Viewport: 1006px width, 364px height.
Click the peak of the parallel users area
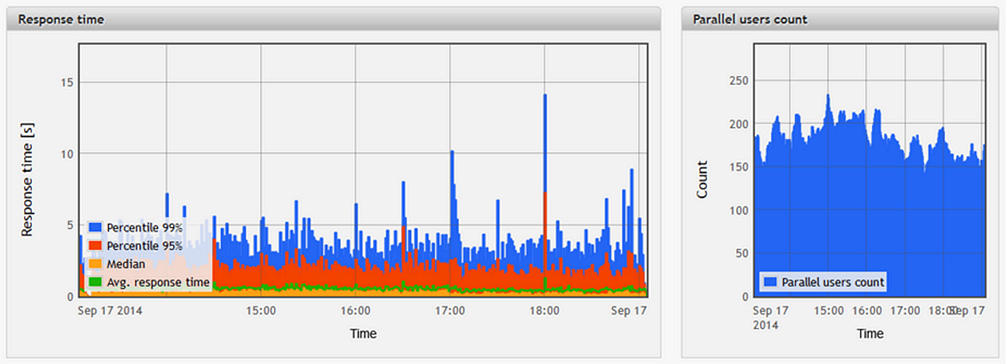click(x=828, y=96)
